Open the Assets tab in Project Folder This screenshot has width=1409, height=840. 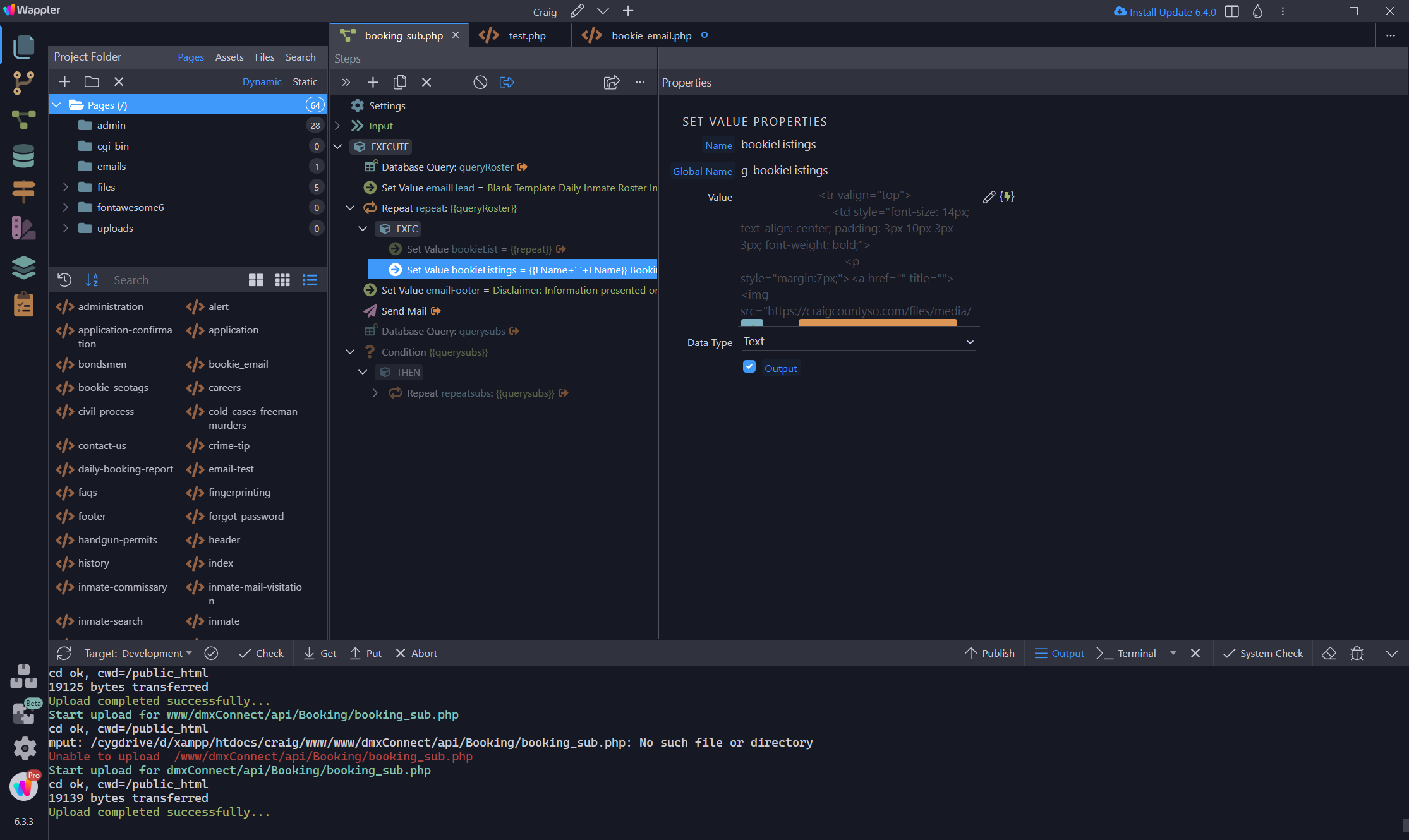coord(229,57)
